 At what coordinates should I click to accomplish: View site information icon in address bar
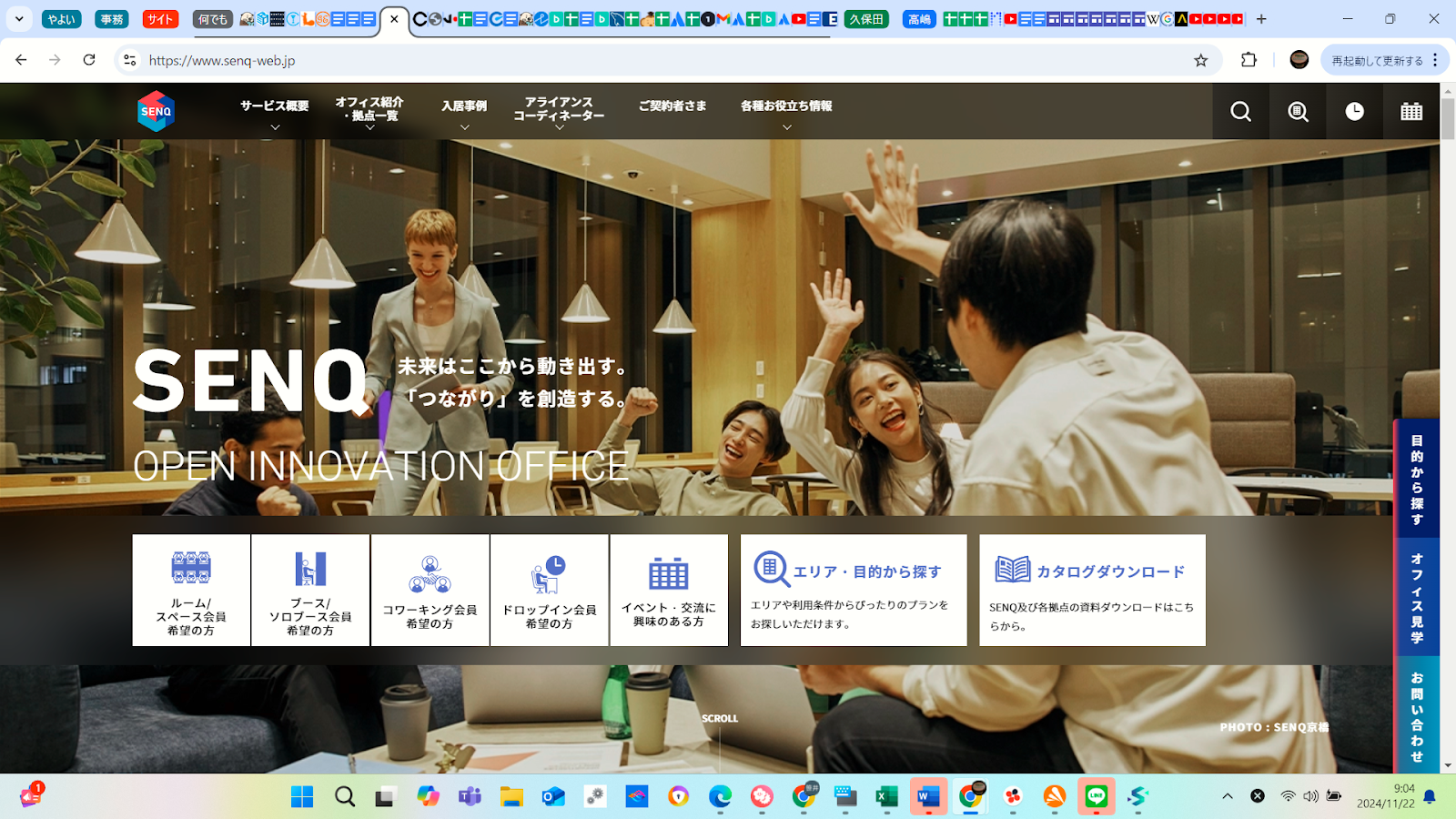130,60
